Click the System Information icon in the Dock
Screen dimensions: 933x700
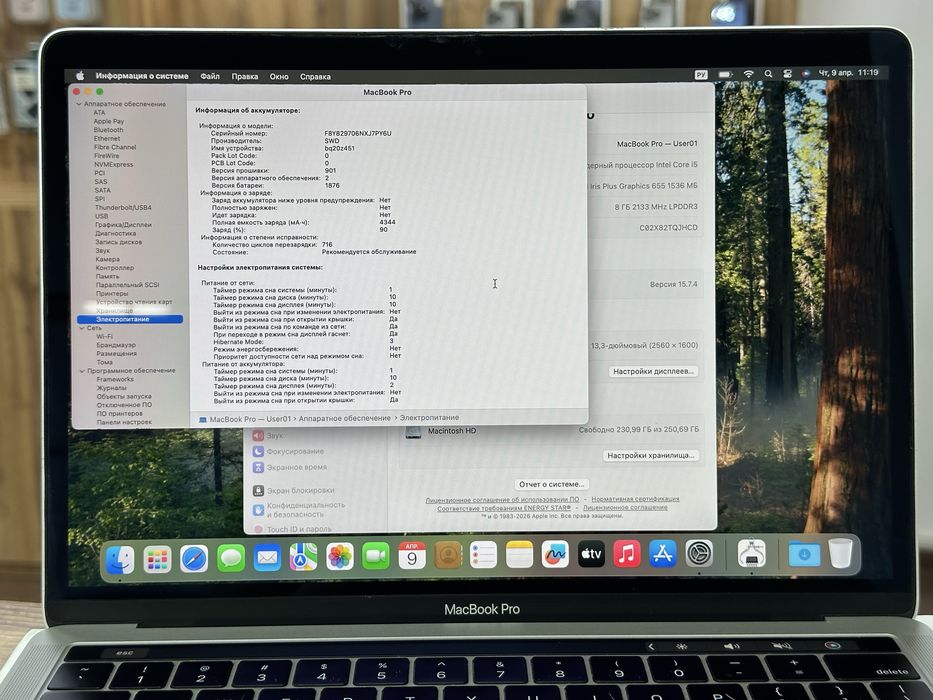click(x=752, y=554)
